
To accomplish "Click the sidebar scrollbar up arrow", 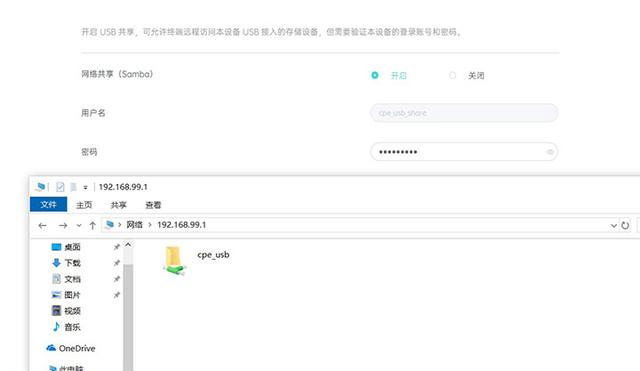I will pyautogui.click(x=128, y=245).
